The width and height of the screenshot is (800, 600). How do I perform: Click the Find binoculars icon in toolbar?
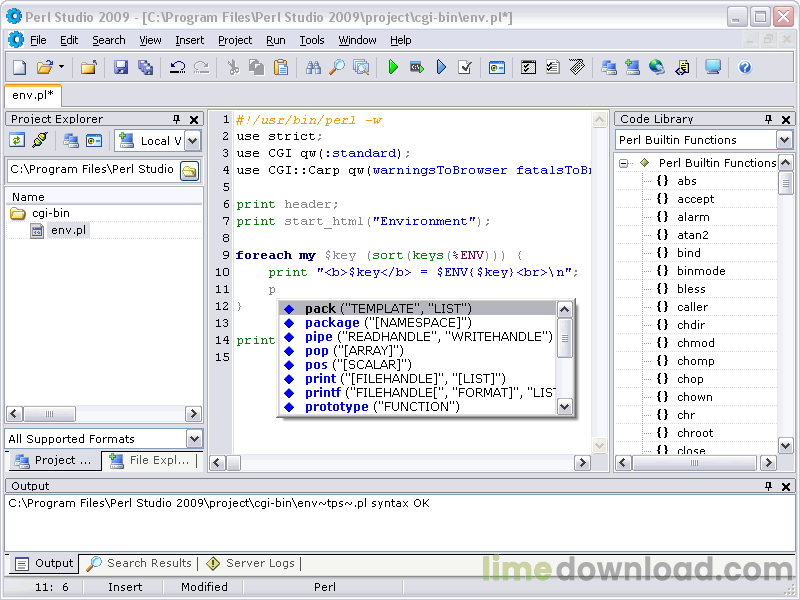coord(313,67)
